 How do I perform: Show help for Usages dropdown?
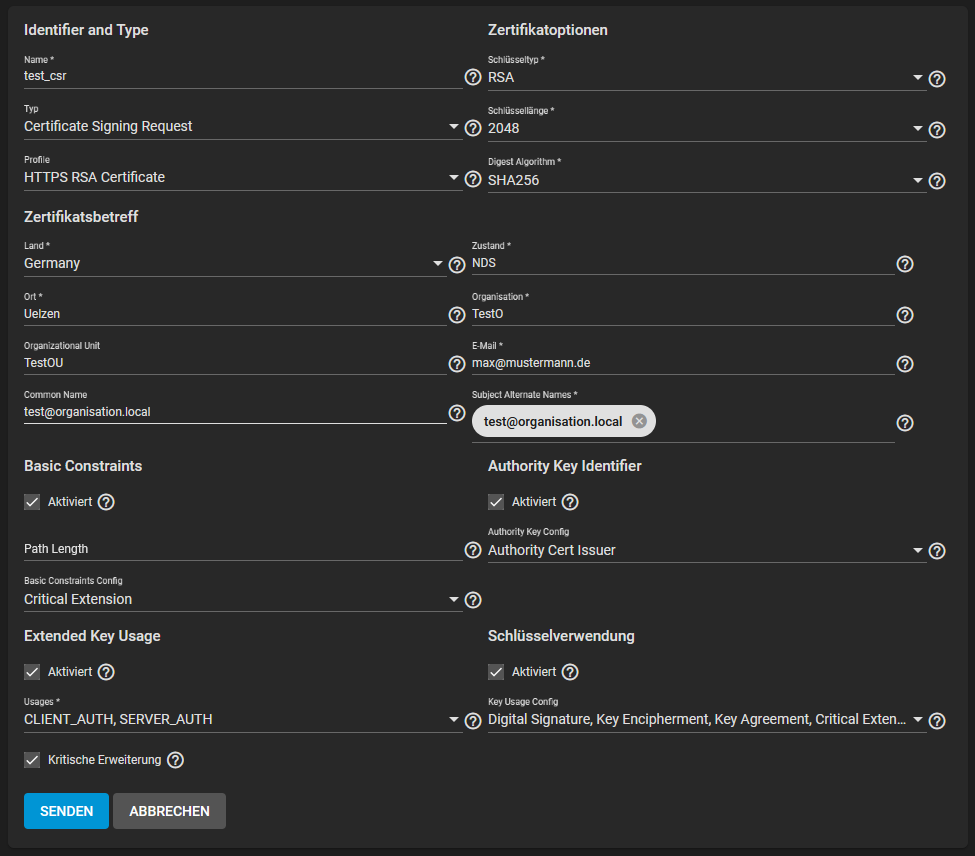click(473, 721)
